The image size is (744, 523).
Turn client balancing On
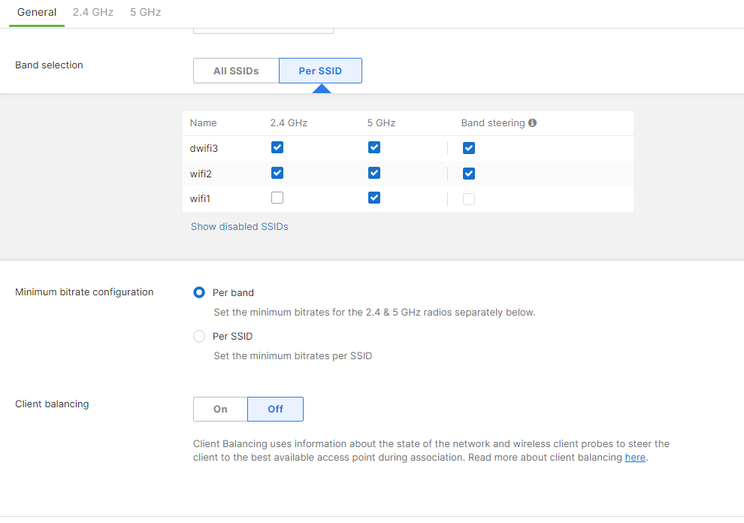pos(220,409)
